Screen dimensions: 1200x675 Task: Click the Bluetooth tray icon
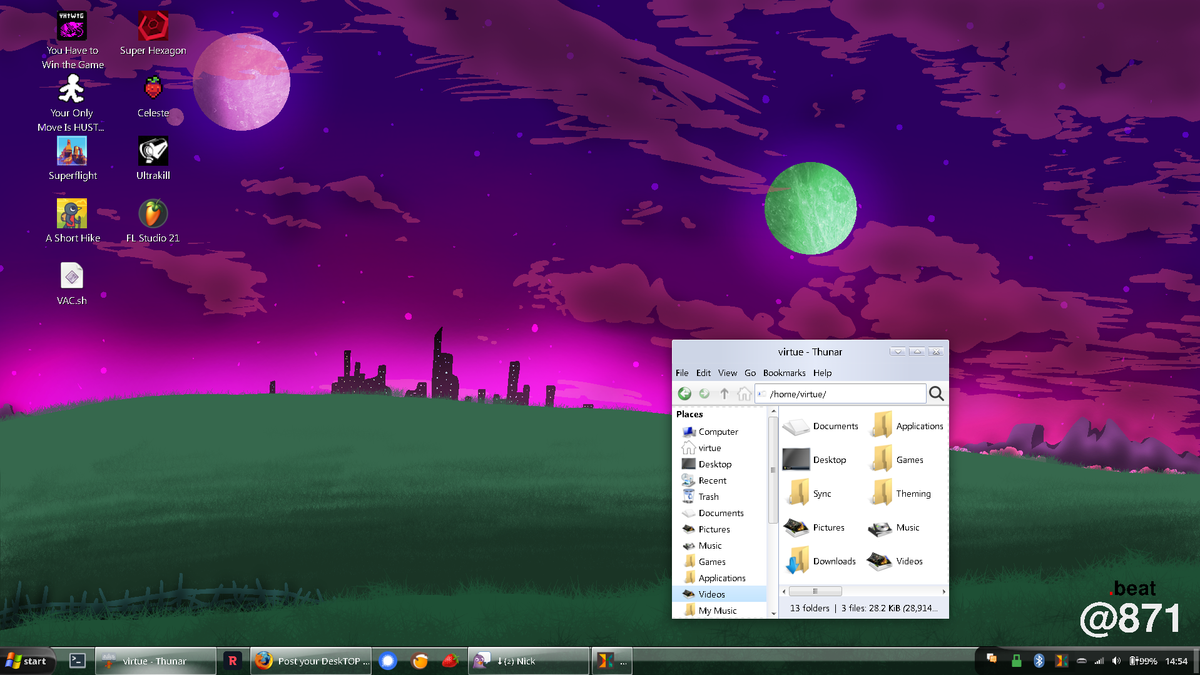[1038, 661]
